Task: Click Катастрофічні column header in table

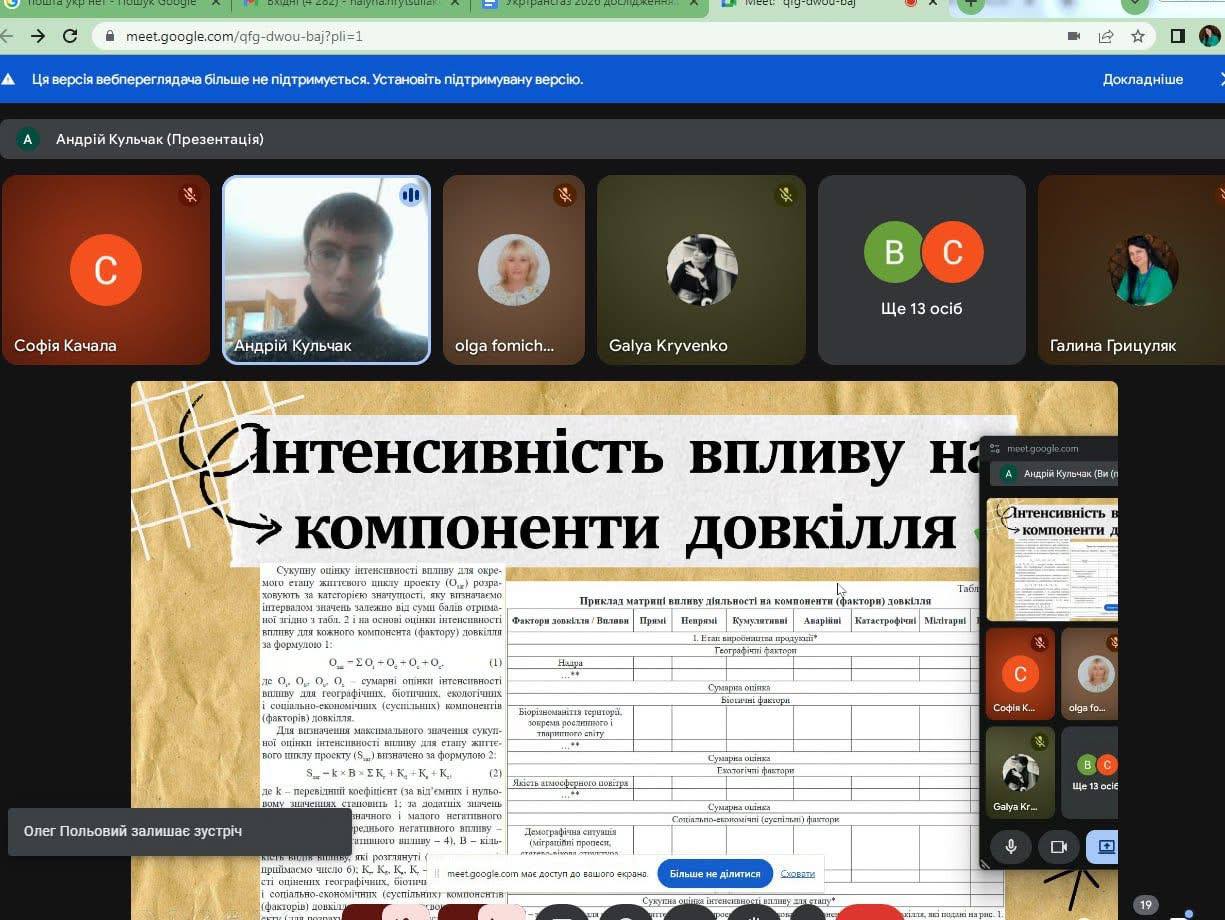Action: click(885, 621)
